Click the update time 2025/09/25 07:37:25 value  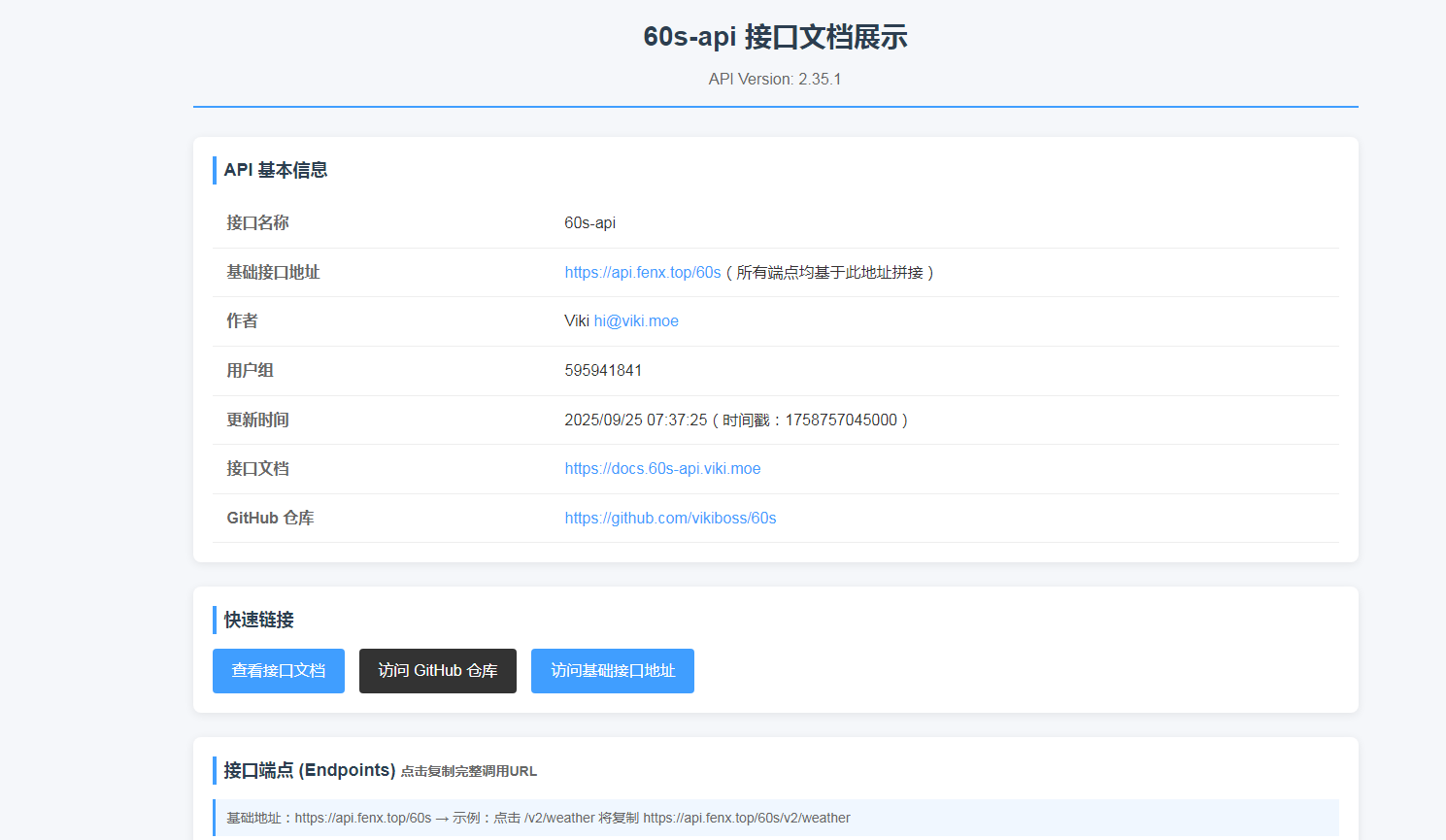(x=636, y=420)
